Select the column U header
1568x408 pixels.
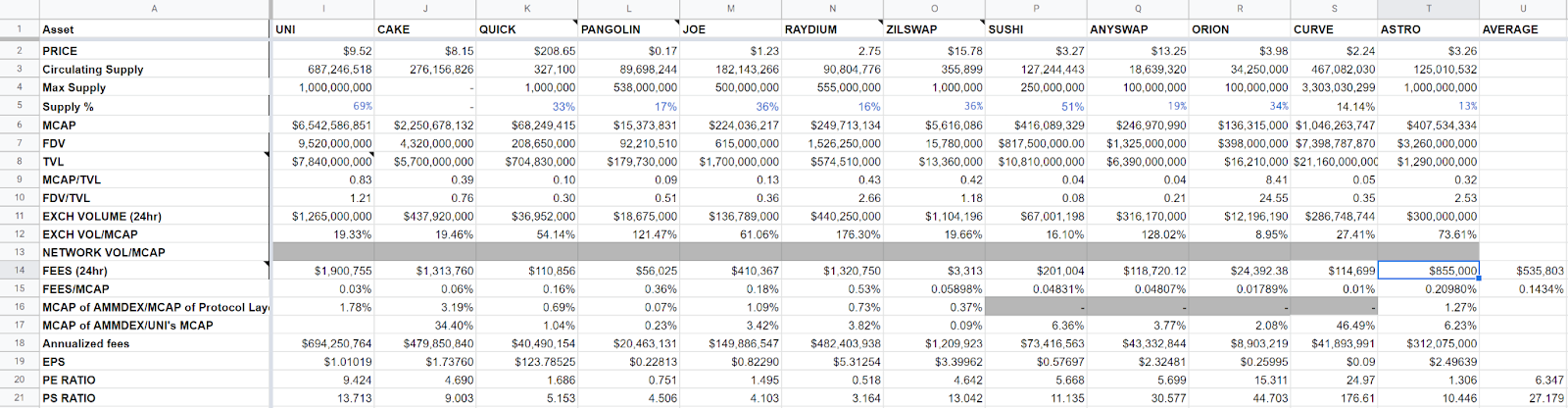1523,8
